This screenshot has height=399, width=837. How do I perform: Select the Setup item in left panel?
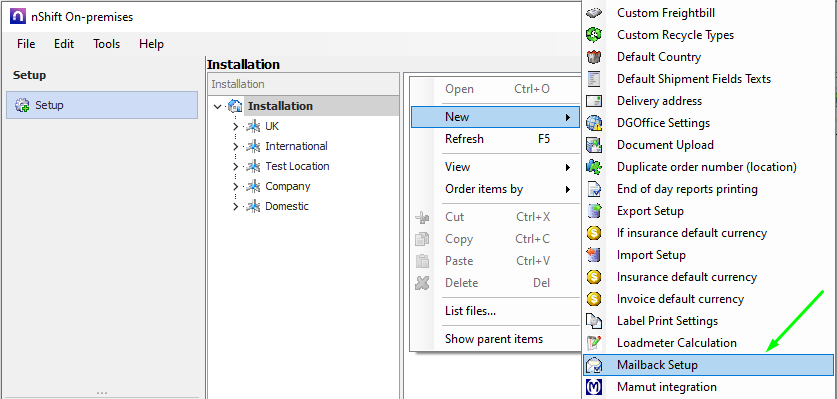pyautogui.click(x=102, y=105)
